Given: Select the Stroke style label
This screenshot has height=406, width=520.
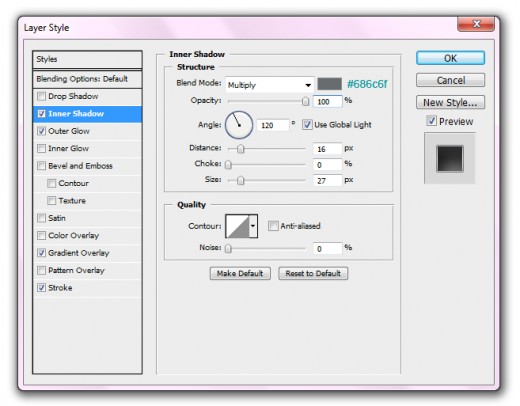Looking at the screenshot, I should (60, 288).
